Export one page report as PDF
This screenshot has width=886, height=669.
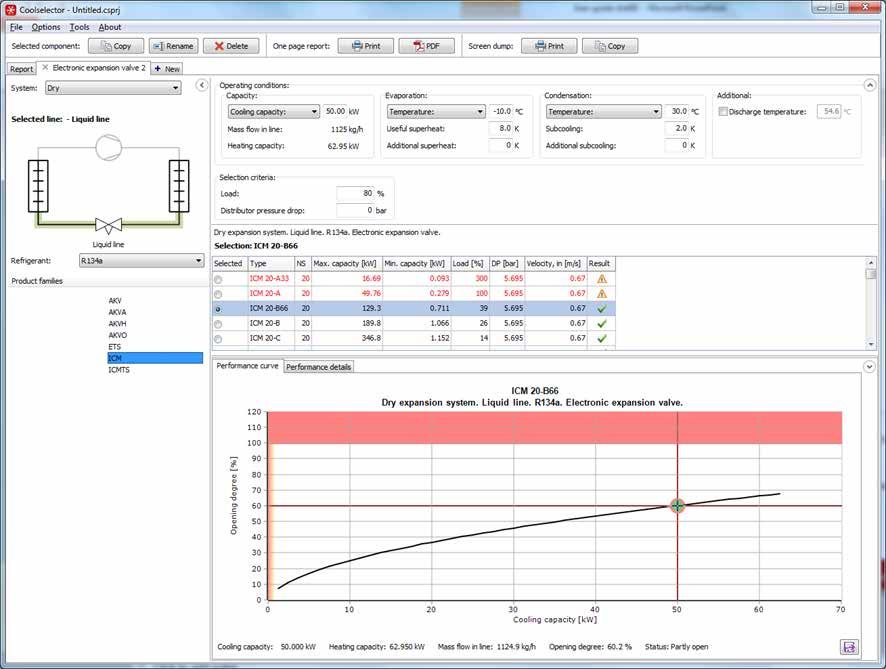coord(427,46)
